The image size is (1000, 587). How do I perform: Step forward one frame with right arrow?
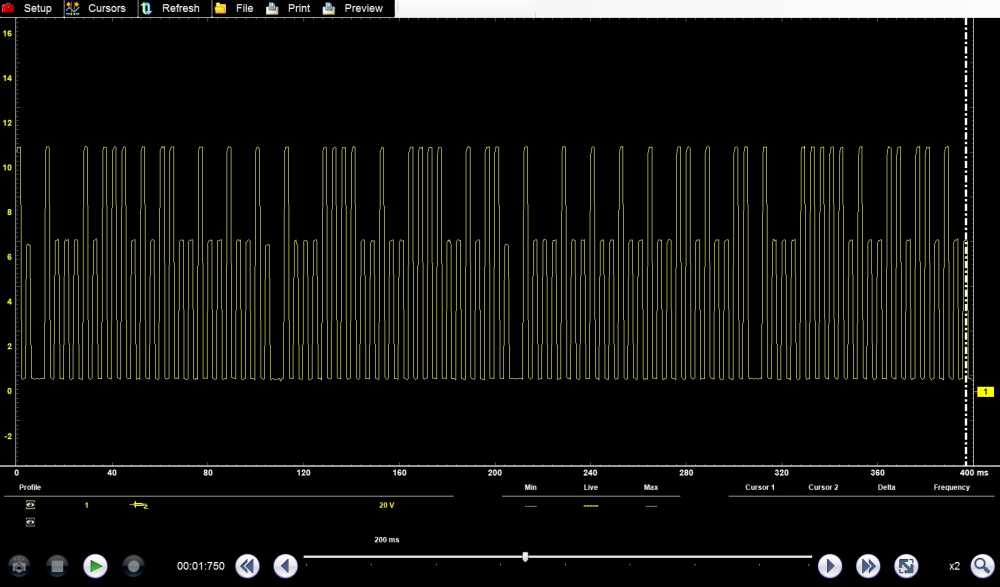tap(830, 566)
